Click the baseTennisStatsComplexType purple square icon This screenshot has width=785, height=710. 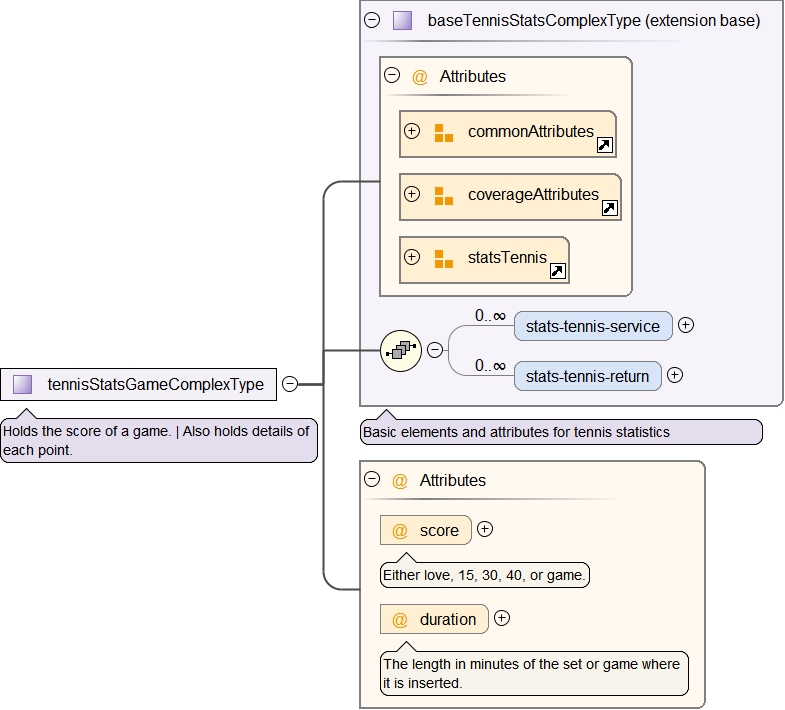[402, 20]
